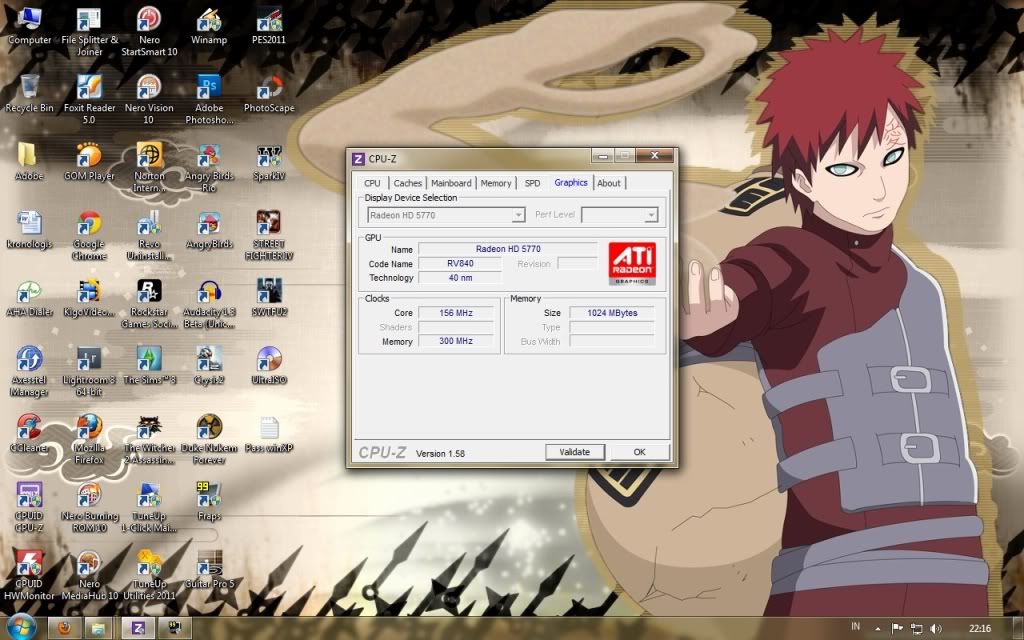Select the Mozilla Firefox desktop shortcut
This screenshot has height=640, width=1024.
click(x=89, y=440)
